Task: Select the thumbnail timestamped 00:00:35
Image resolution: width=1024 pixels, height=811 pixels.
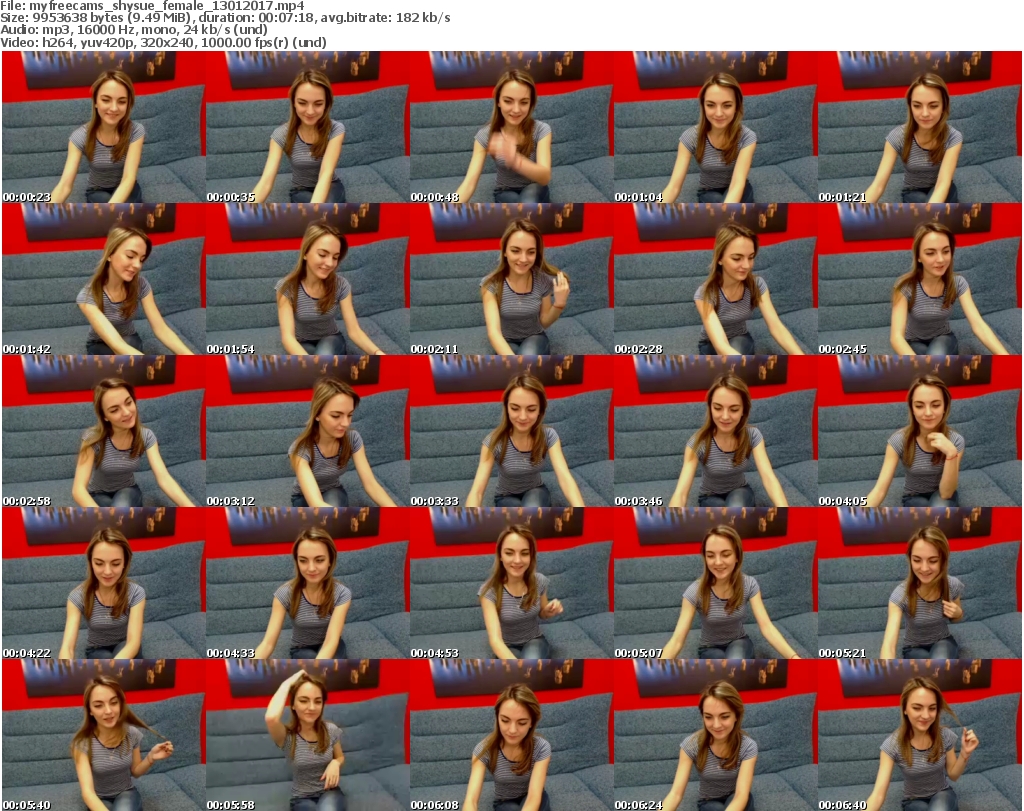Action: click(308, 127)
